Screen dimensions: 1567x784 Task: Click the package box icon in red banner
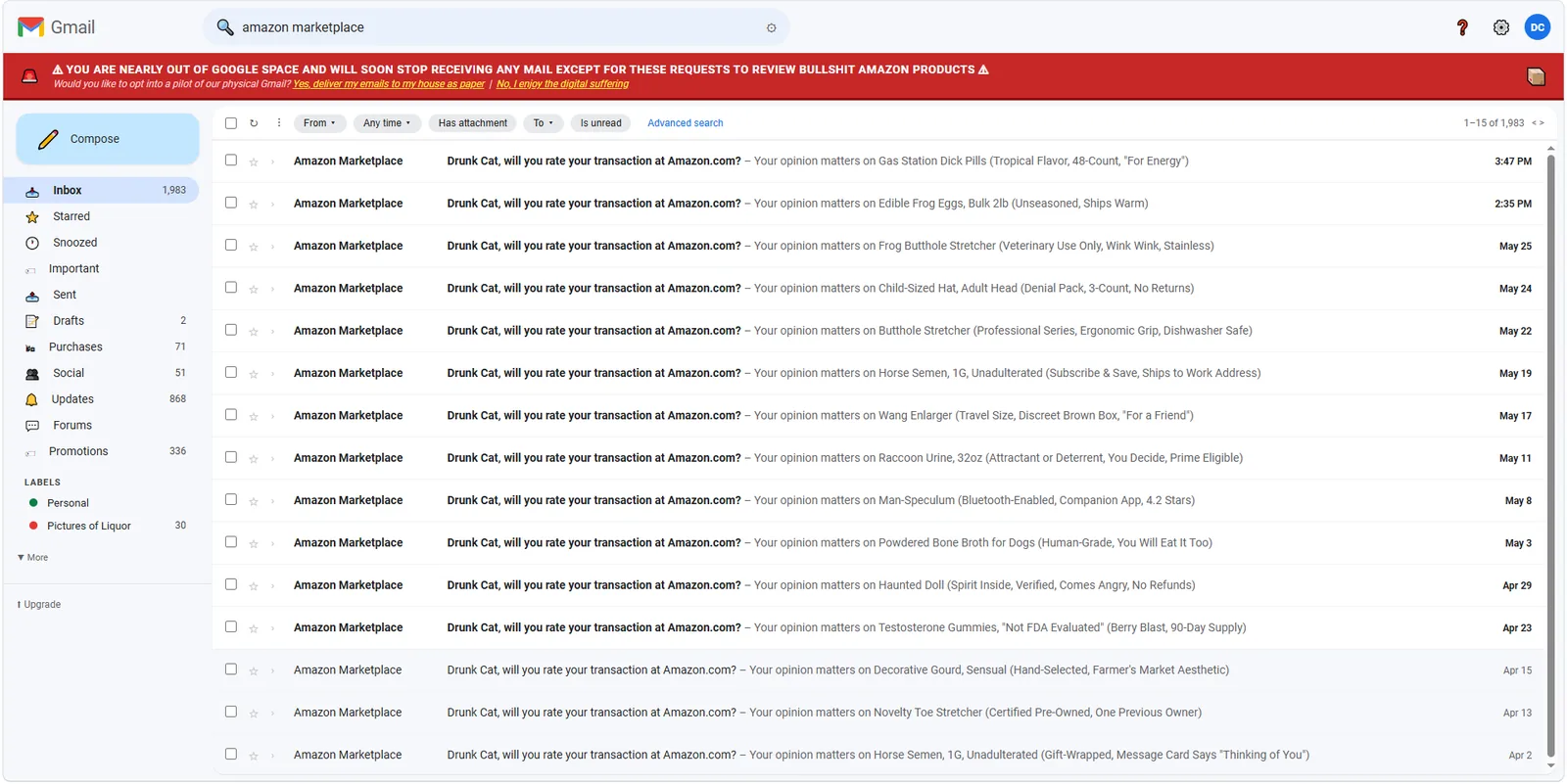tap(1536, 76)
